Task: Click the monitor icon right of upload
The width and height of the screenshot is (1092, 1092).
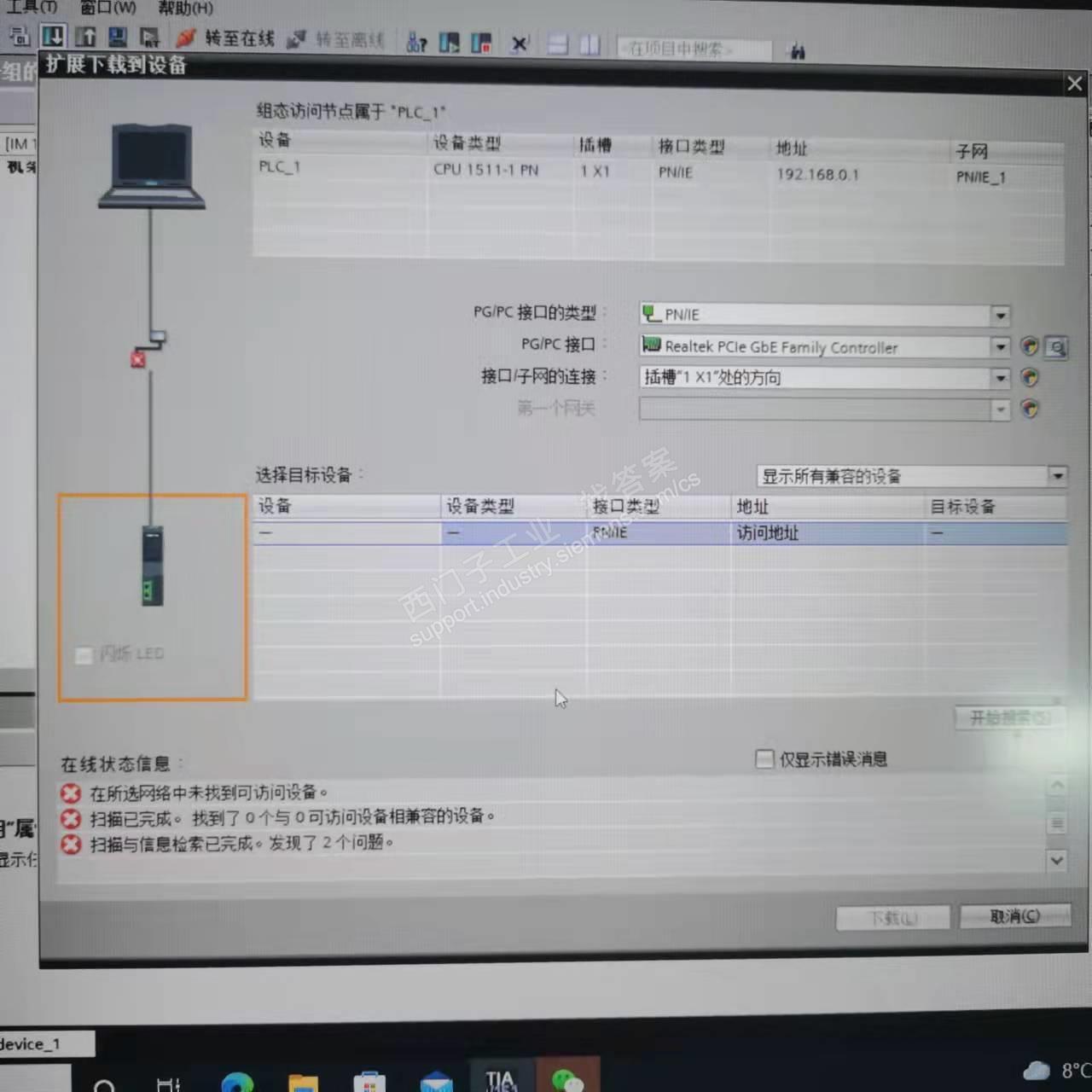Action: (118, 37)
